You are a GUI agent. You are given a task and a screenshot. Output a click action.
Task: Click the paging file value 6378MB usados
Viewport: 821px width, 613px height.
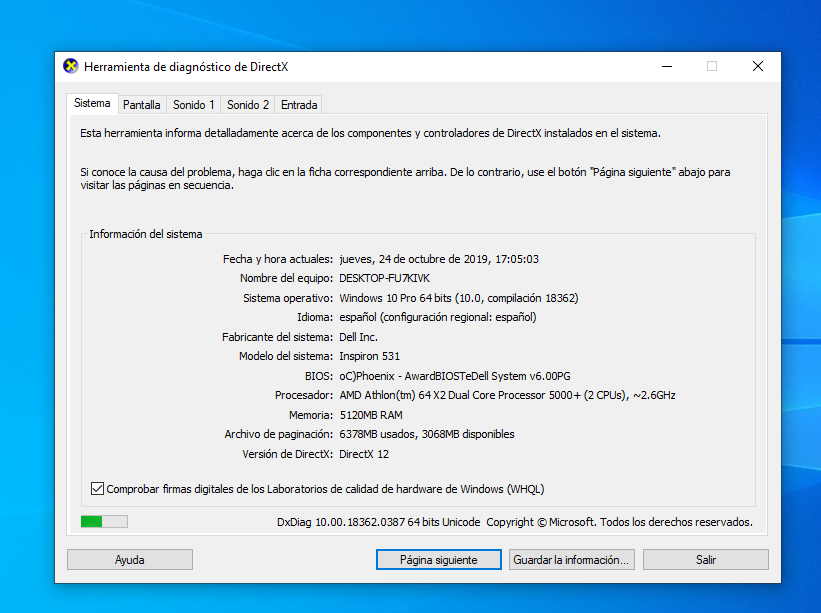[427, 434]
